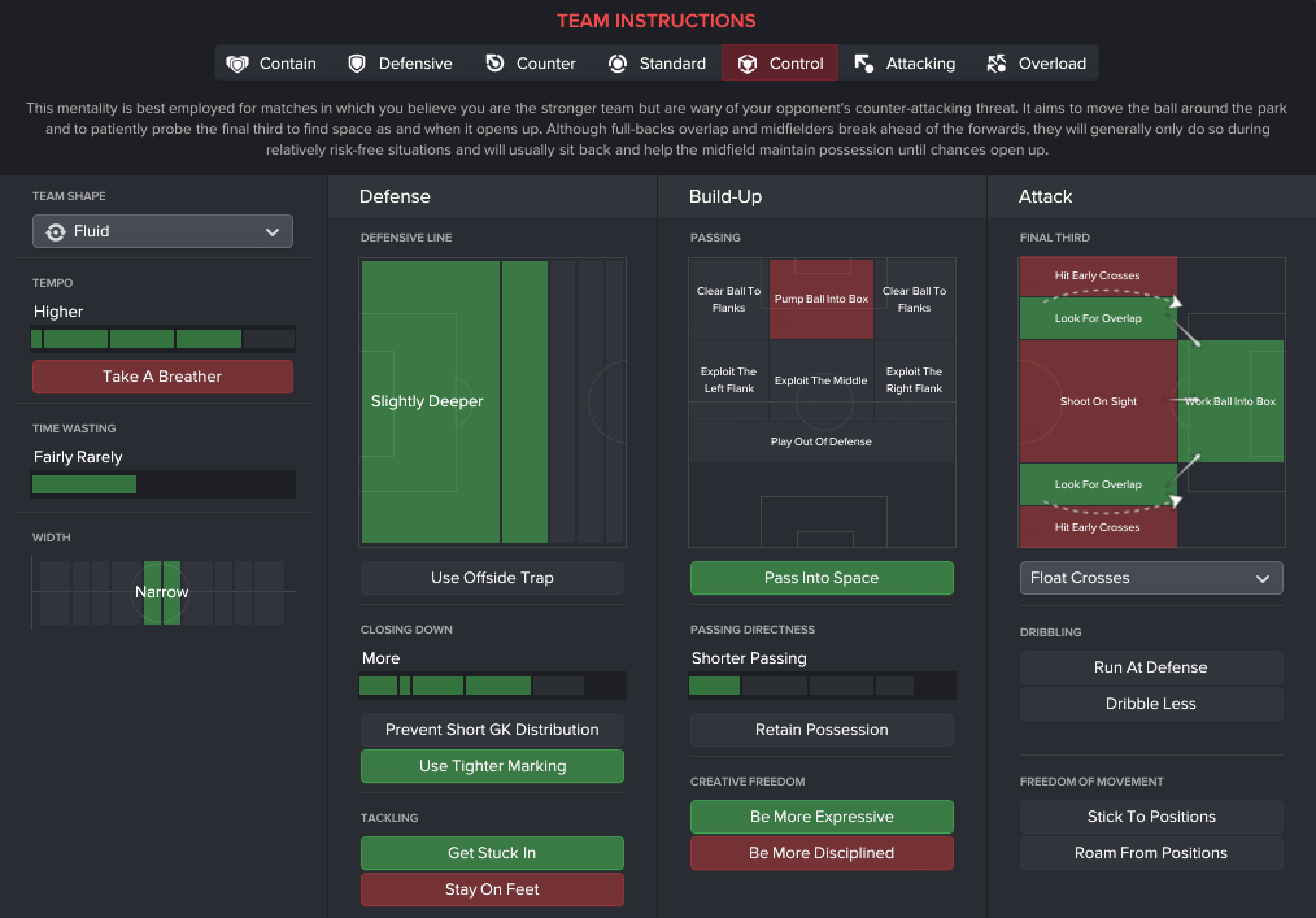
Task: Click the Attacking mentality arrow icon
Action: [864, 64]
